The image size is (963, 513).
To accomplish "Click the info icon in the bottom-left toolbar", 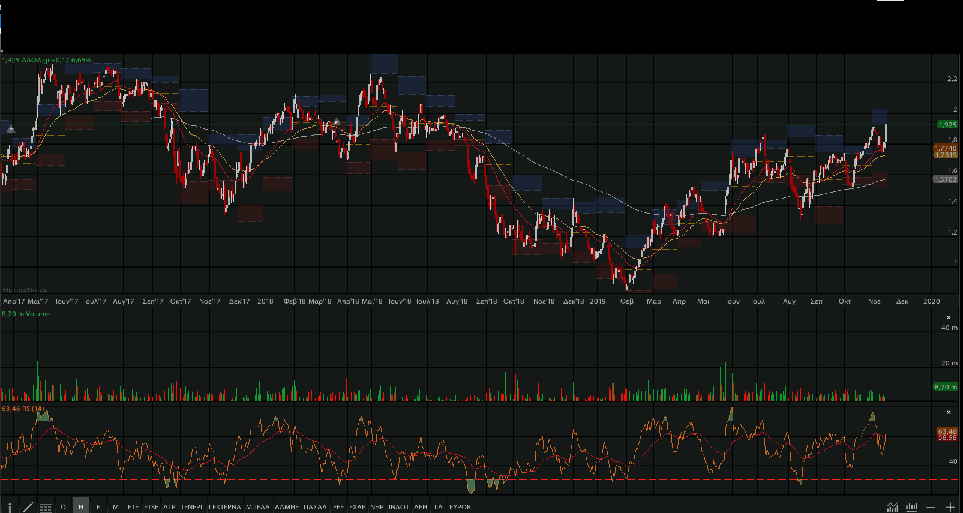I will click(x=10, y=507).
